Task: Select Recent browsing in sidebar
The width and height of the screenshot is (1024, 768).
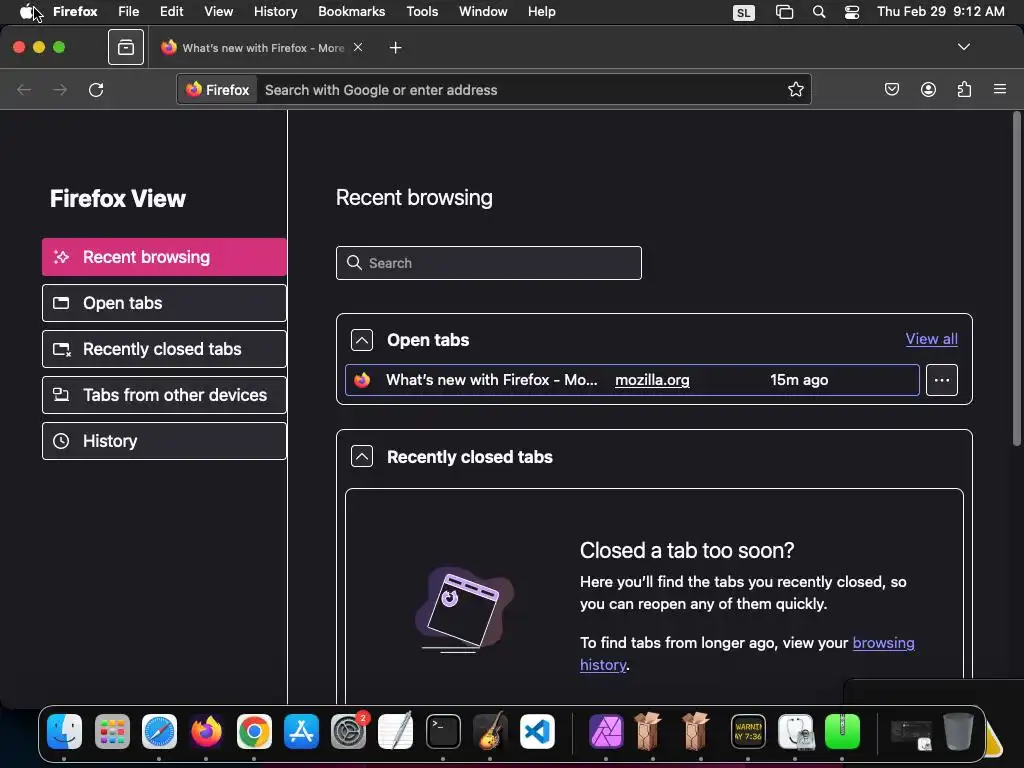Action: click(x=164, y=257)
